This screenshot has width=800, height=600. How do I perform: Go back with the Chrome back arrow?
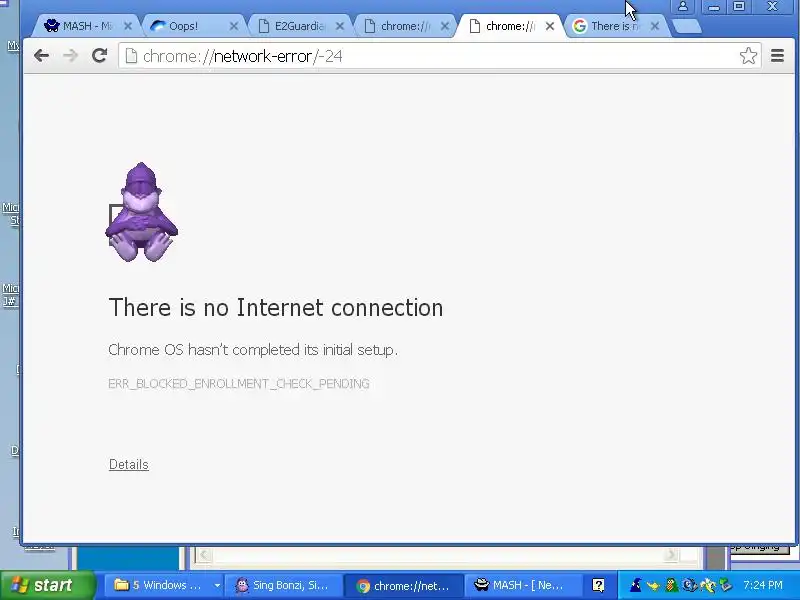tap(41, 56)
